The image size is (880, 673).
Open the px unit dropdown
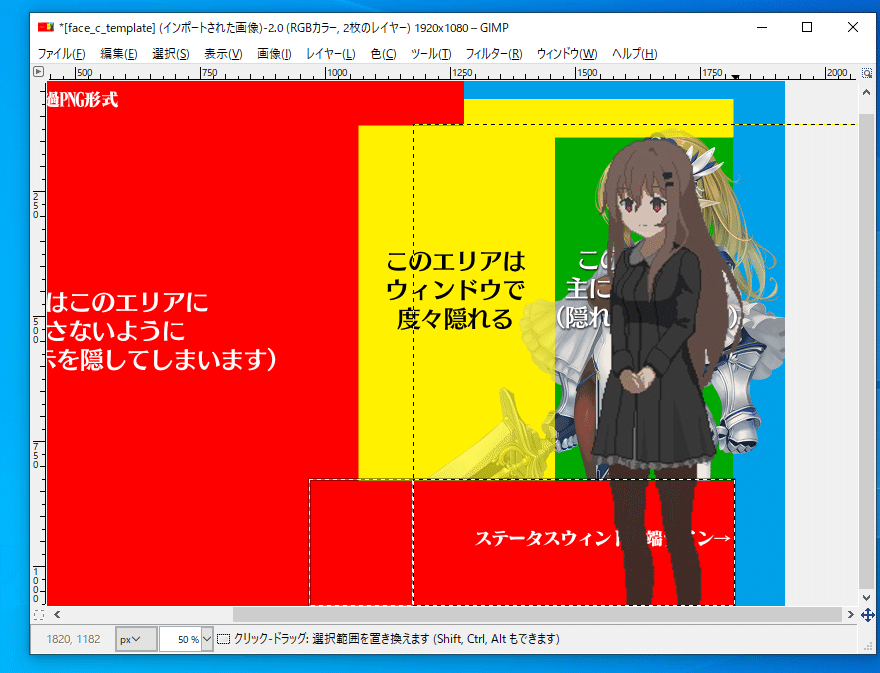pos(136,639)
